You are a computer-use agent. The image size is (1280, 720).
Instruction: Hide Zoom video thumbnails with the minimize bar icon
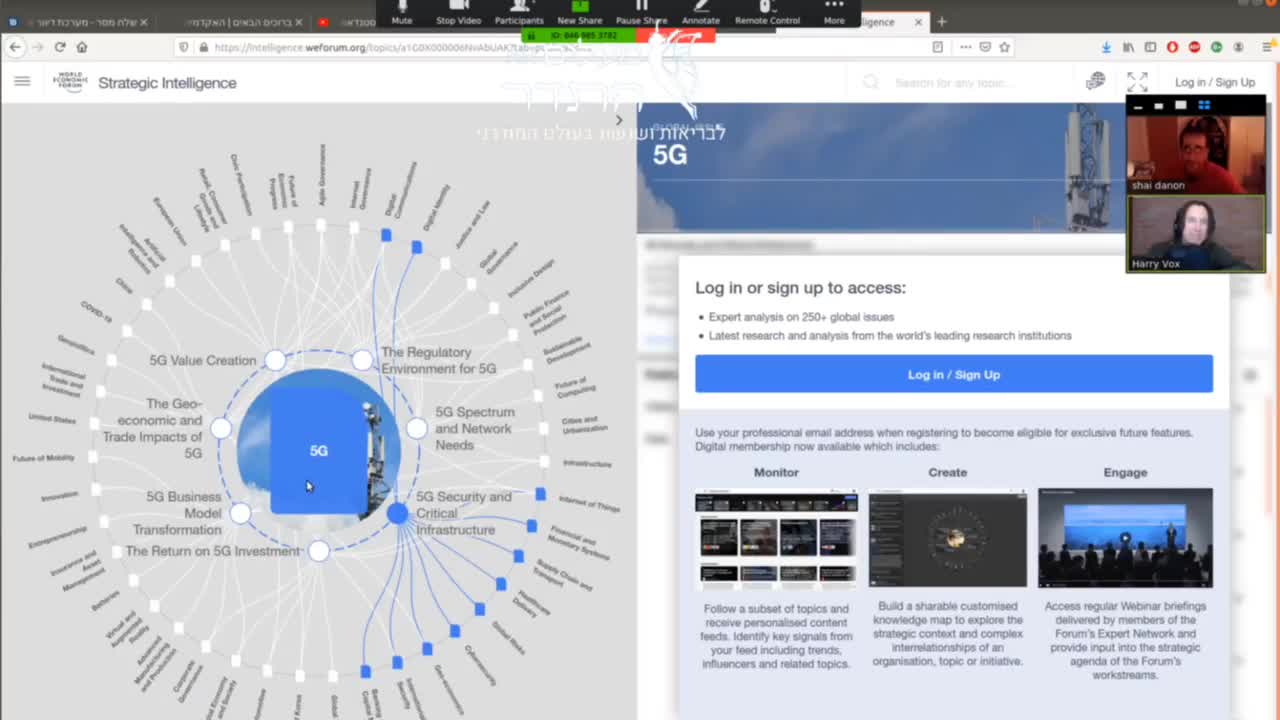(x=1138, y=106)
